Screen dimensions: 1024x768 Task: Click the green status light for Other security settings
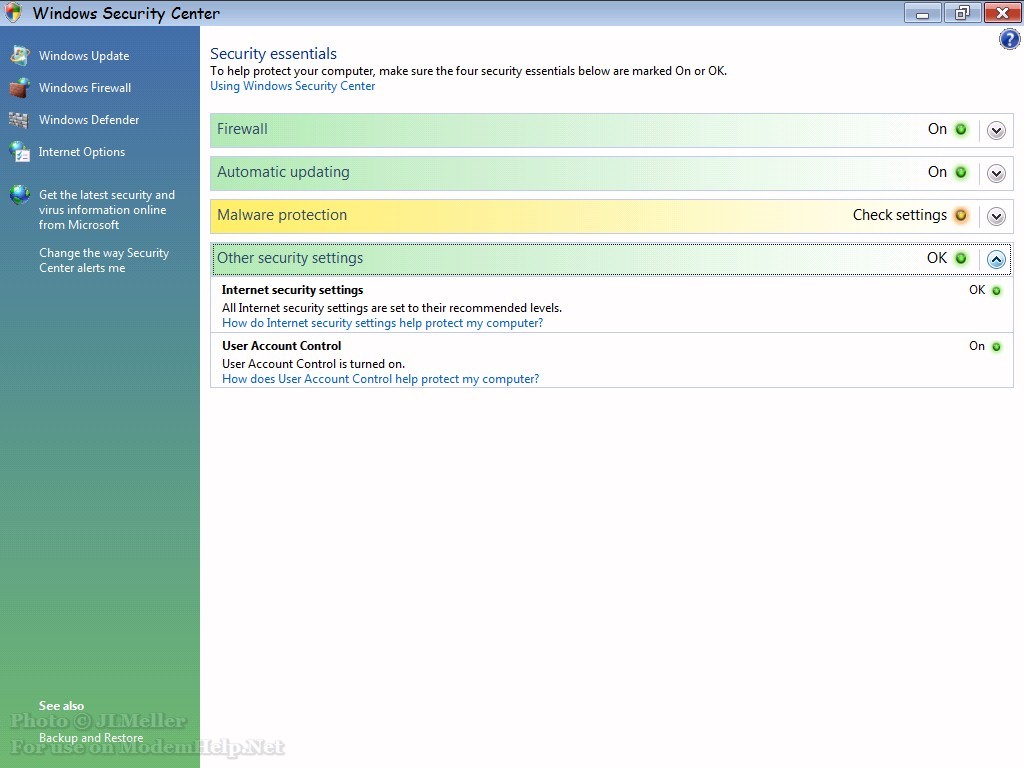(x=961, y=259)
